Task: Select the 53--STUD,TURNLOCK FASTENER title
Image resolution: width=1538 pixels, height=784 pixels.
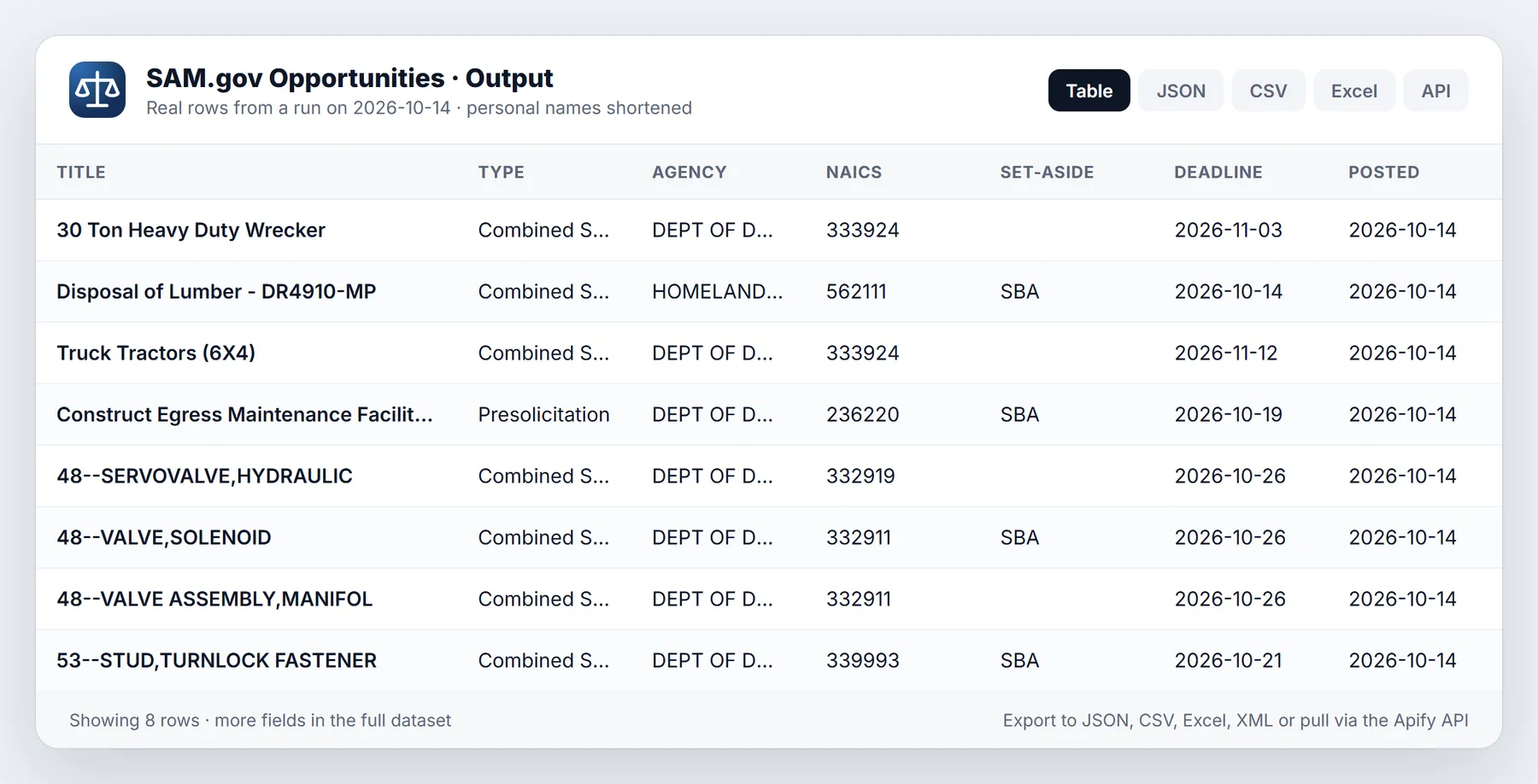Action: (216, 660)
